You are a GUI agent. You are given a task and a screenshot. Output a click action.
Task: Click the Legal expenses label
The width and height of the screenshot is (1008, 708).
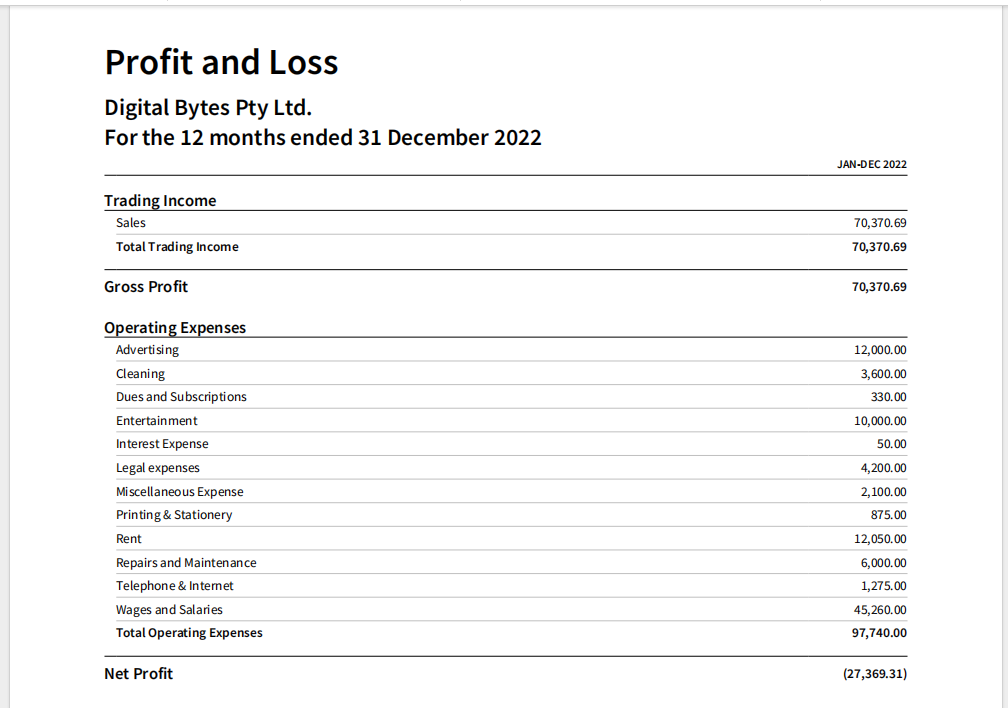click(158, 468)
